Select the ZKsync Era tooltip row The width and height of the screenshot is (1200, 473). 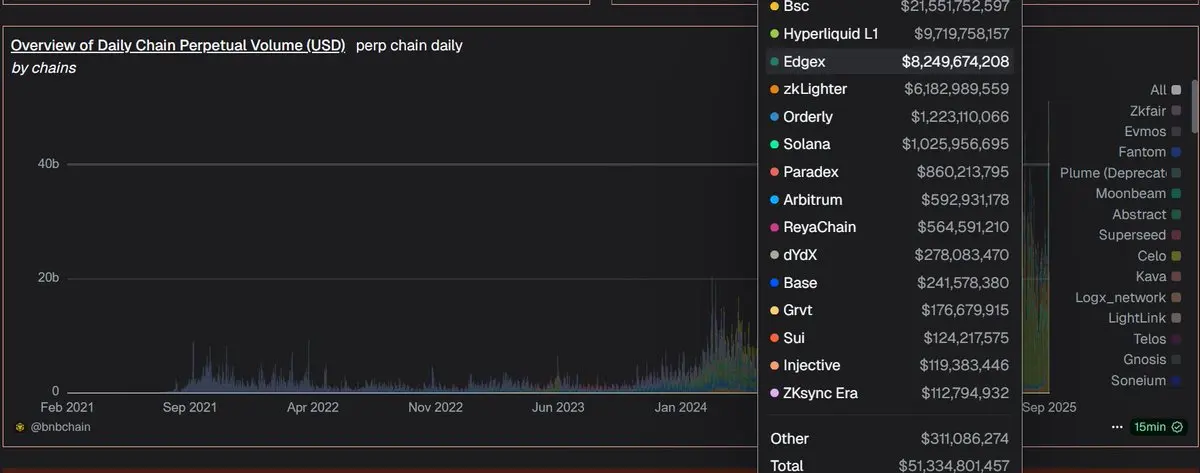click(890, 393)
